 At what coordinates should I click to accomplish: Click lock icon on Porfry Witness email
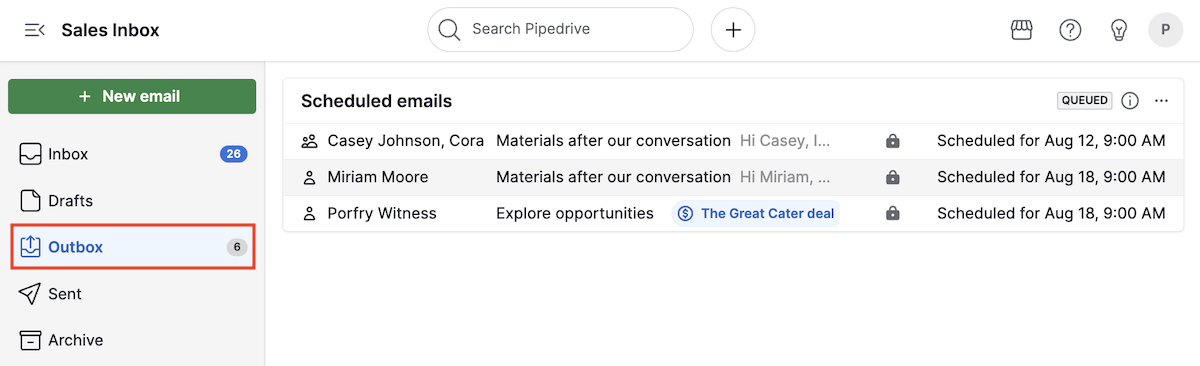[x=893, y=214]
